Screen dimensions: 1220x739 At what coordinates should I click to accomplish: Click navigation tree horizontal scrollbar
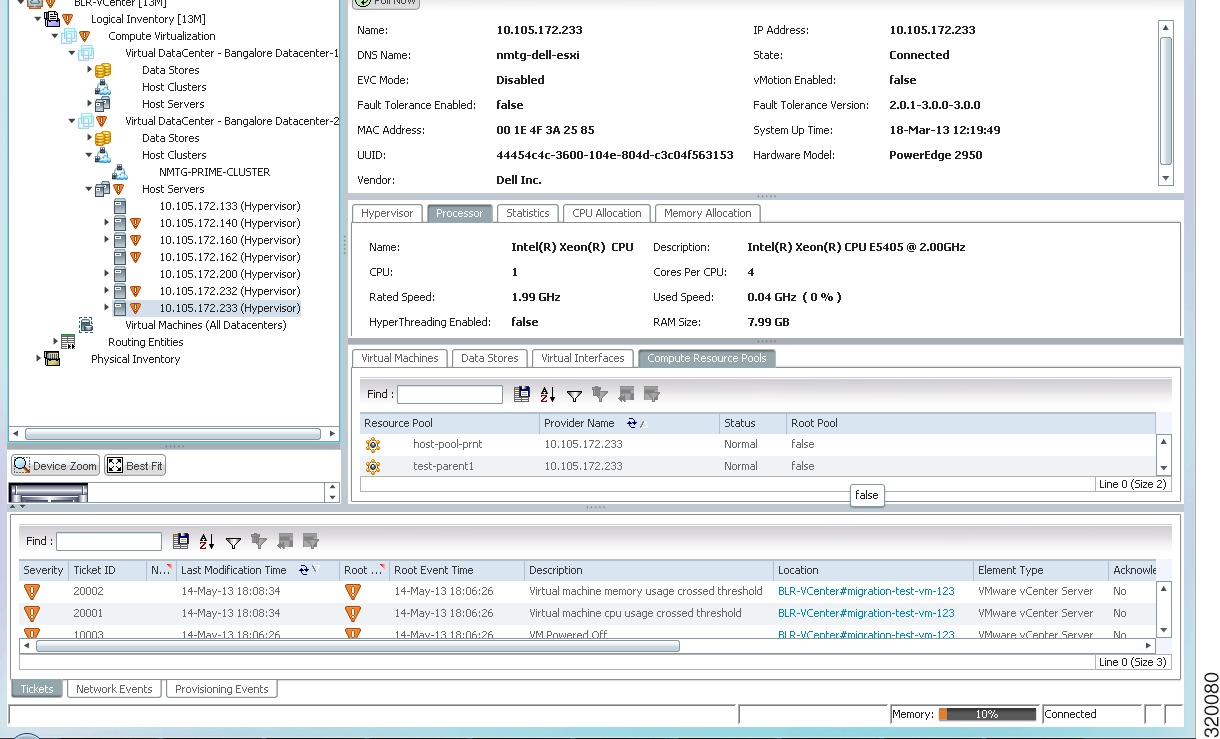(x=173, y=434)
